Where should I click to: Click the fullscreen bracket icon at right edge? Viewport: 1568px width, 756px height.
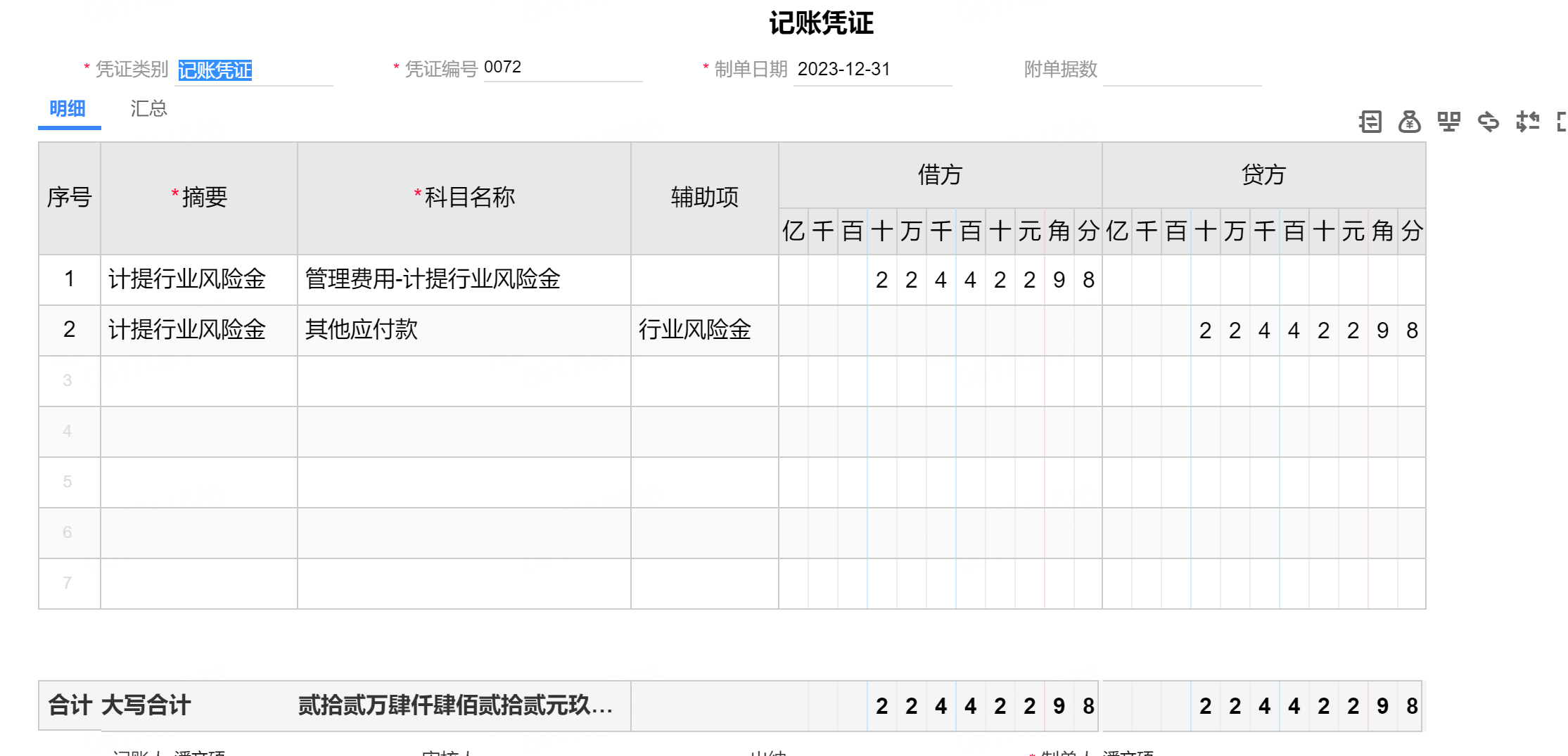(1562, 122)
